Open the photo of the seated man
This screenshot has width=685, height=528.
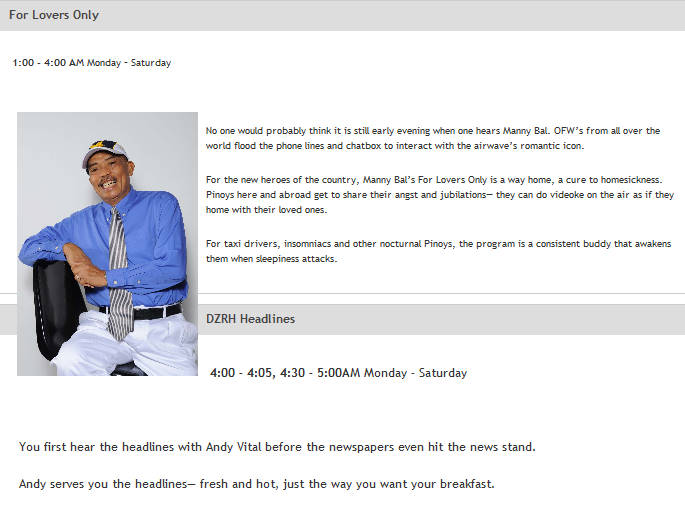click(107, 244)
